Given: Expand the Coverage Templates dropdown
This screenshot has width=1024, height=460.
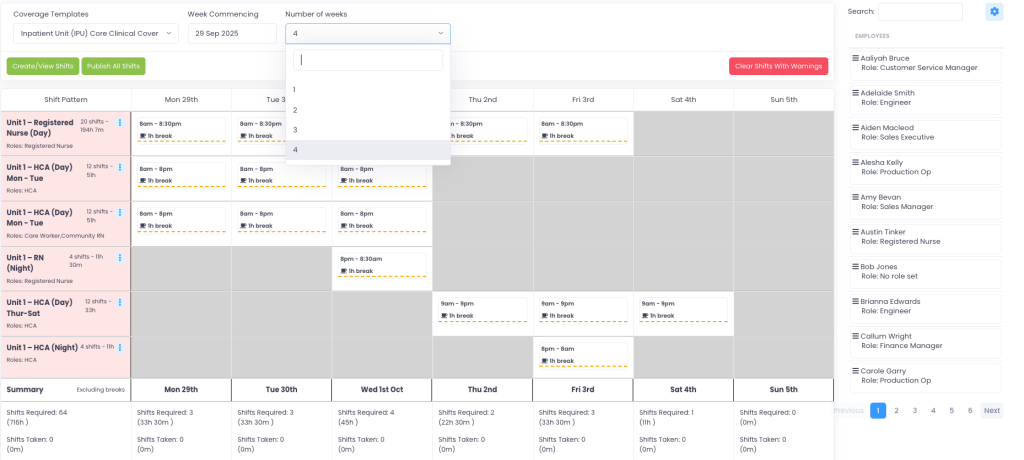Looking at the screenshot, I should 95,33.
